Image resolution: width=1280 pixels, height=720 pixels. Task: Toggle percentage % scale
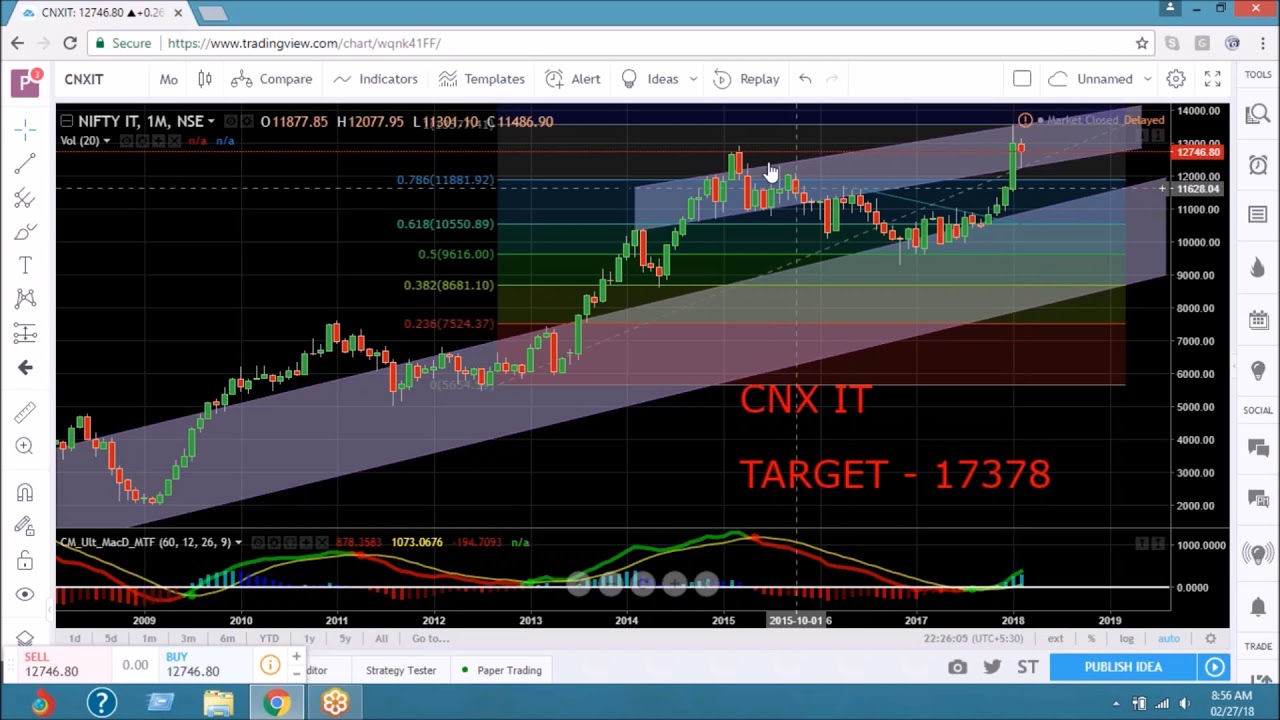point(1091,638)
